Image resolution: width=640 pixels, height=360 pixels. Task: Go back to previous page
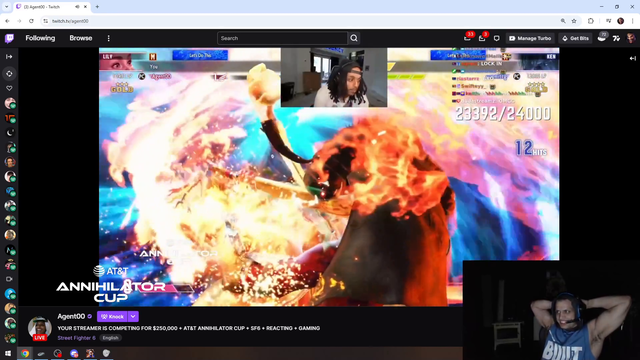[x=7, y=21]
